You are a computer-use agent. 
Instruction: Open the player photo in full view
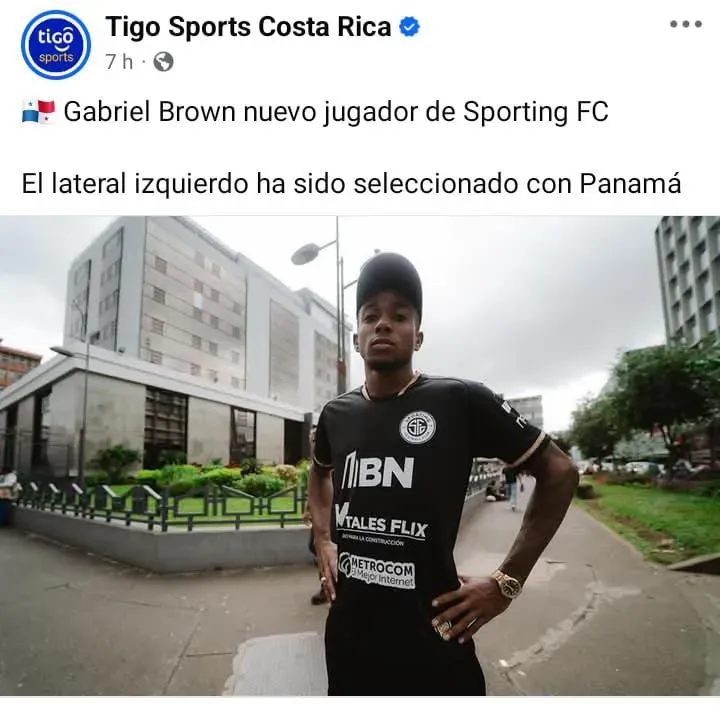pos(360,455)
